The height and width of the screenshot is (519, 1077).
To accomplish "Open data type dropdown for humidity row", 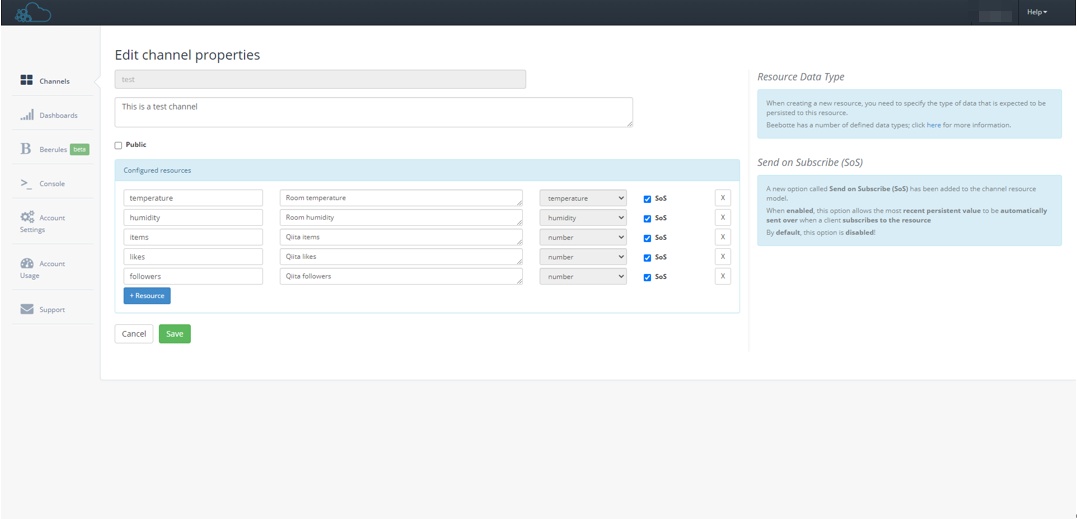I will pyautogui.click(x=582, y=218).
